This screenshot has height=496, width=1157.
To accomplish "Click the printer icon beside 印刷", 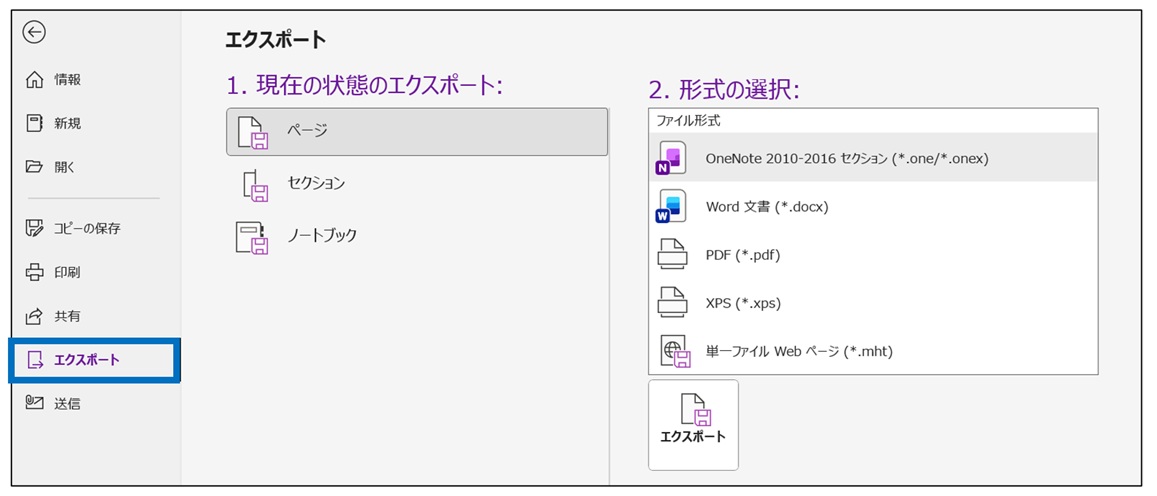I will click(x=35, y=272).
